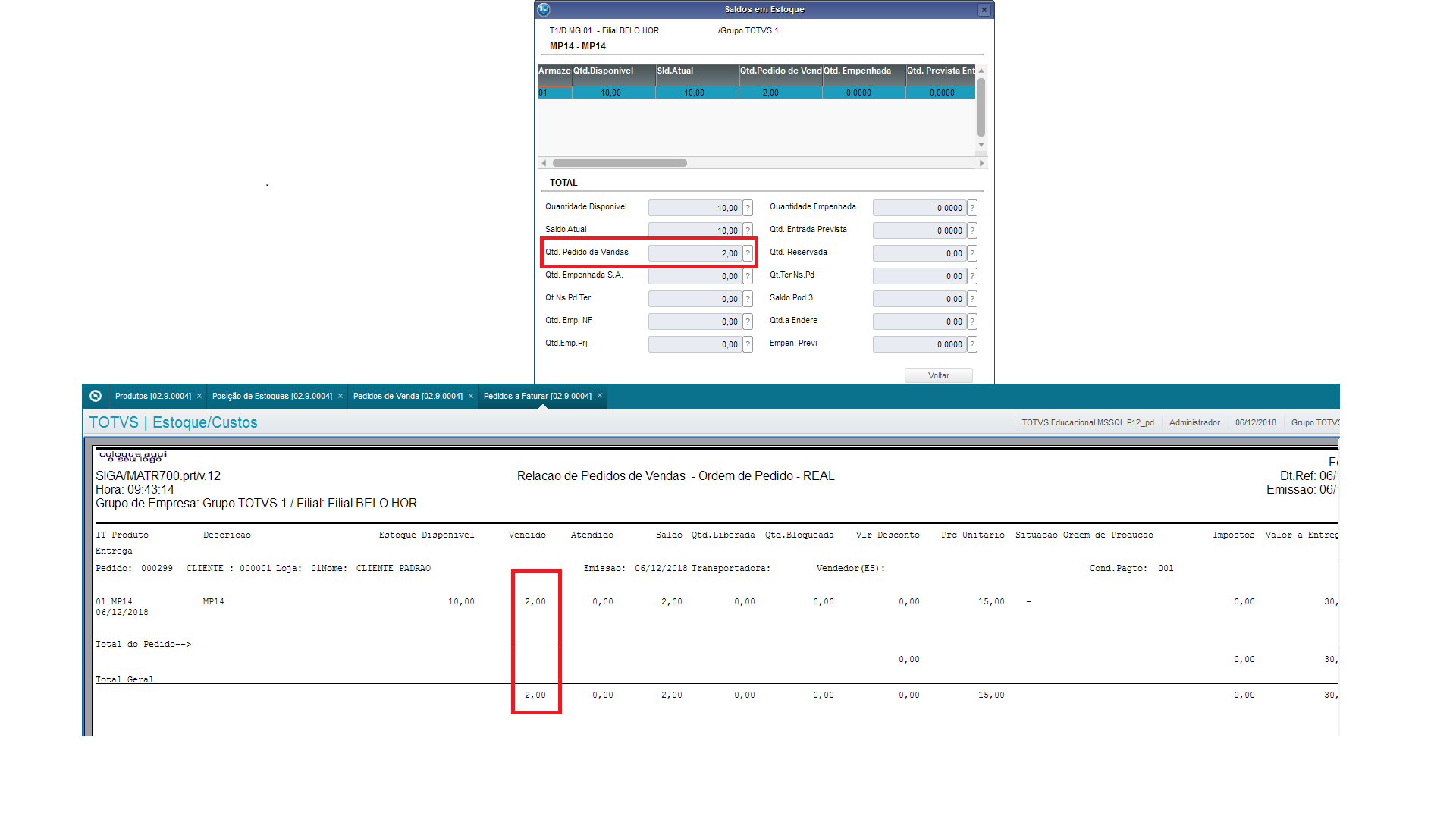The image size is (1456, 819).
Task: Open help for Quantidade Empenhada field
Action: coord(972,208)
